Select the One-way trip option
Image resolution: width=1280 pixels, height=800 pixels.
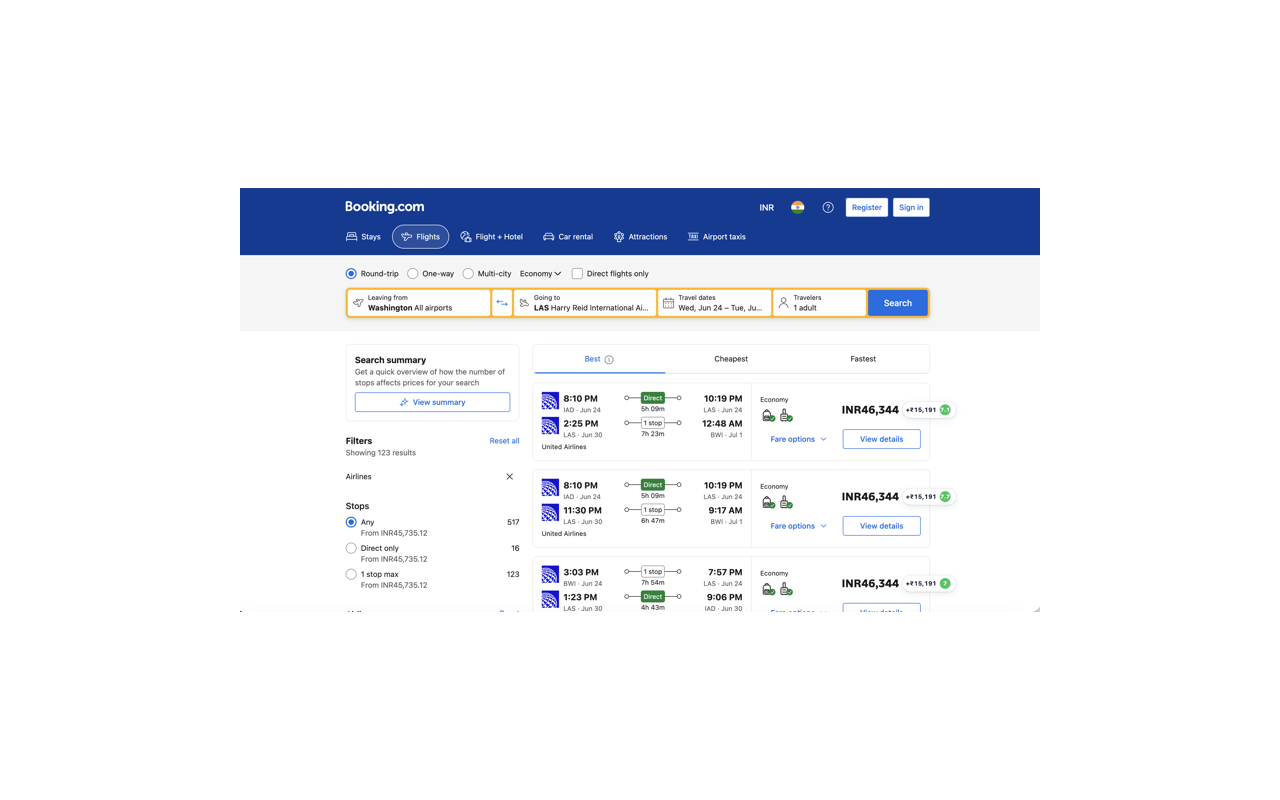(x=412, y=273)
